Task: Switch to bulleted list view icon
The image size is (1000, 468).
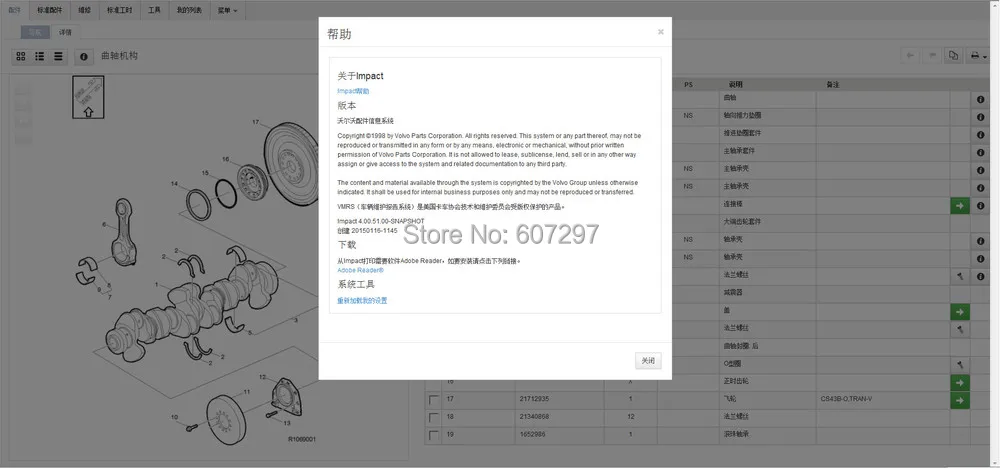Action: click(x=40, y=56)
